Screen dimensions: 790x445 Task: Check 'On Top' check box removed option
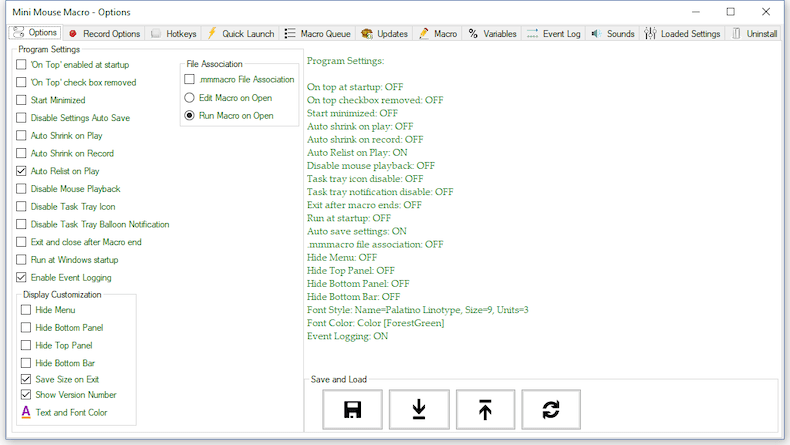click(x=21, y=82)
